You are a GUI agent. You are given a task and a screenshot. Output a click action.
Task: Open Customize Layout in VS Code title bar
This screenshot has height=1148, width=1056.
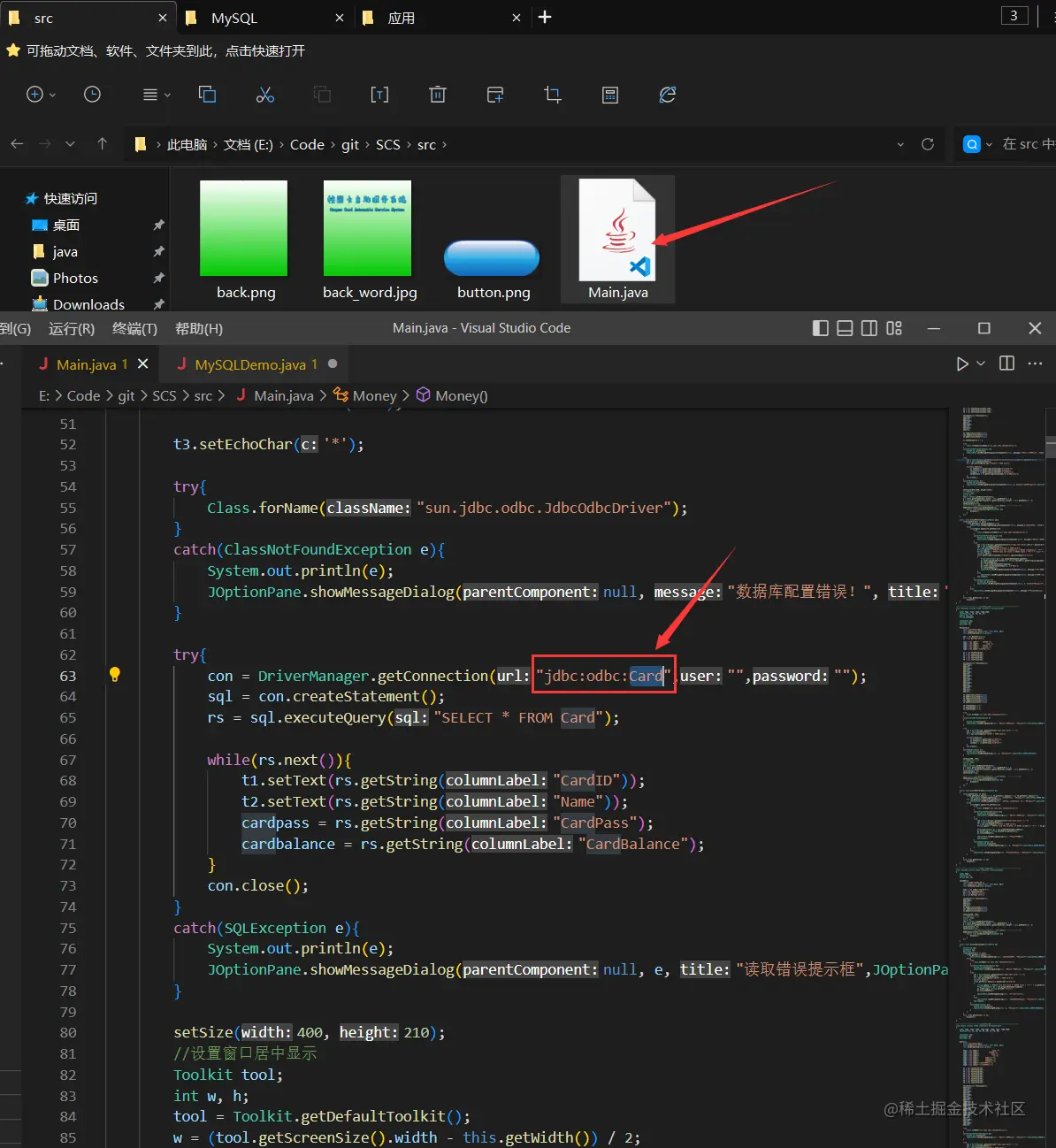pyautogui.click(x=894, y=328)
